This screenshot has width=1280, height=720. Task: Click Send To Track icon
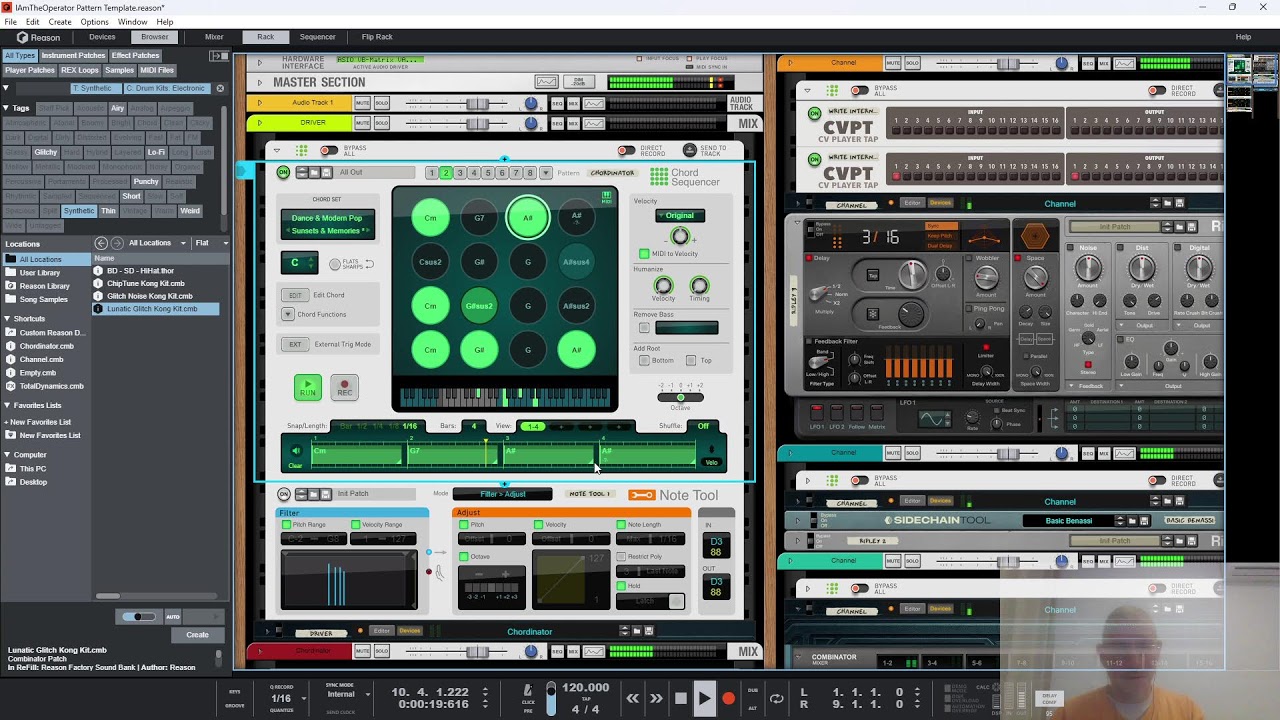coord(690,150)
